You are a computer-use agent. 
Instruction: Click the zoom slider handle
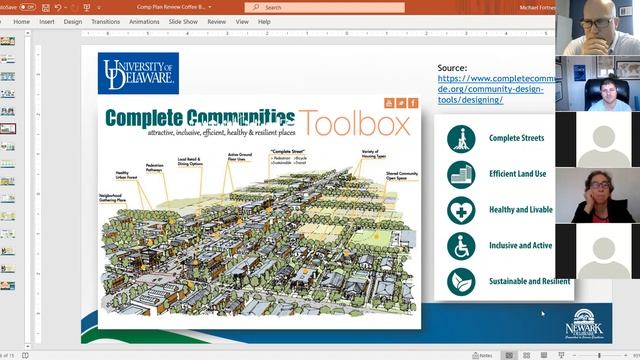pyautogui.click(x=600, y=356)
